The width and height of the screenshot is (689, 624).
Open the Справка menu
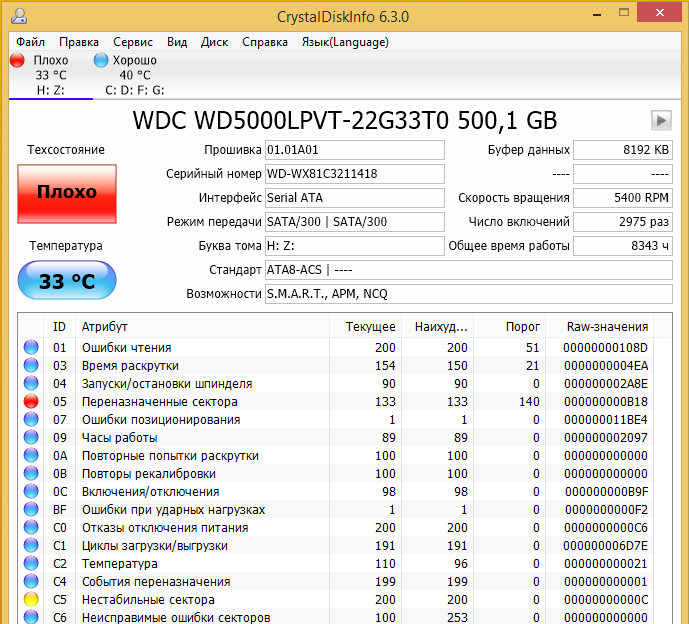pyautogui.click(x=265, y=42)
